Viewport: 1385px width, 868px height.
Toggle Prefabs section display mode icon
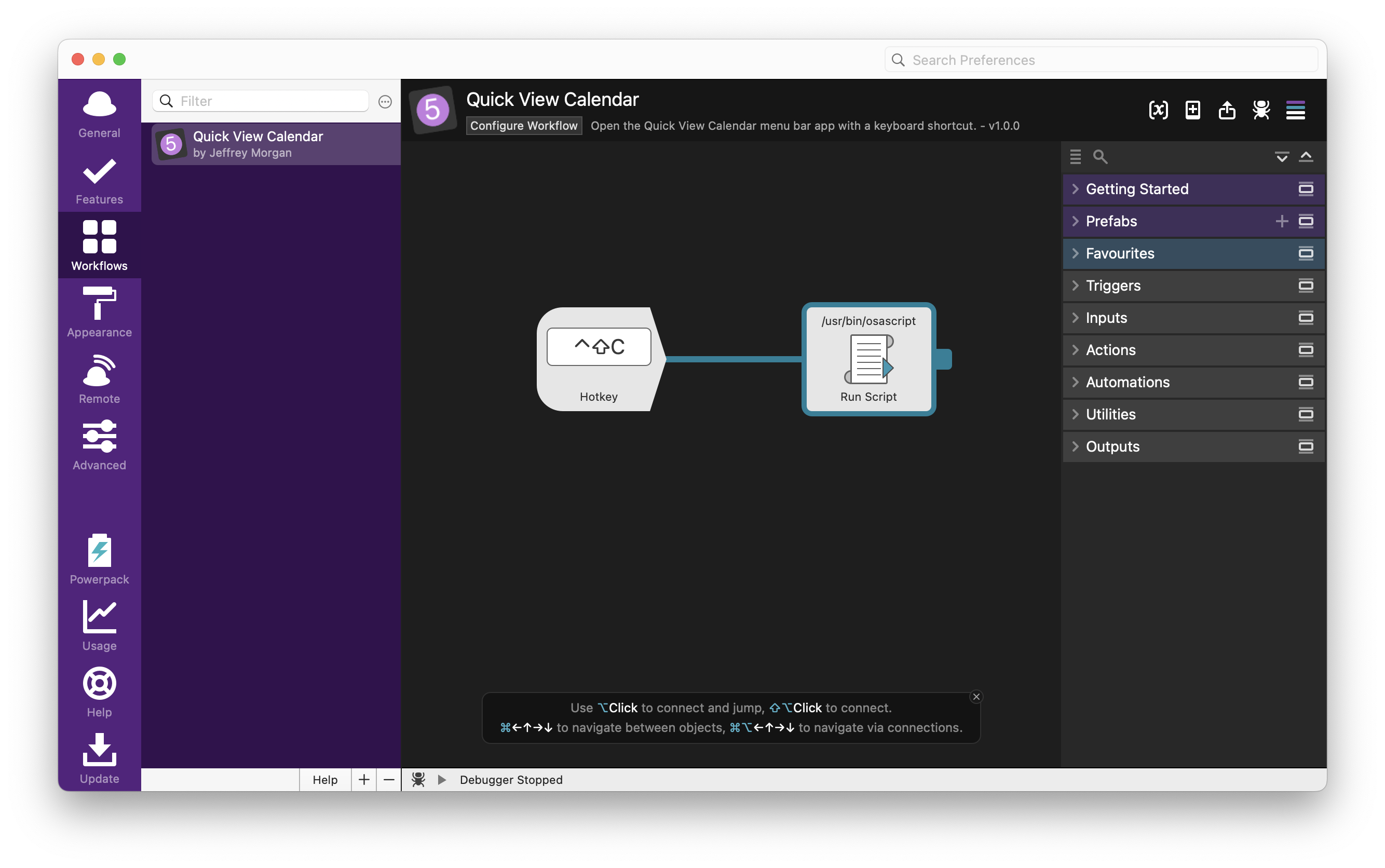1306,221
